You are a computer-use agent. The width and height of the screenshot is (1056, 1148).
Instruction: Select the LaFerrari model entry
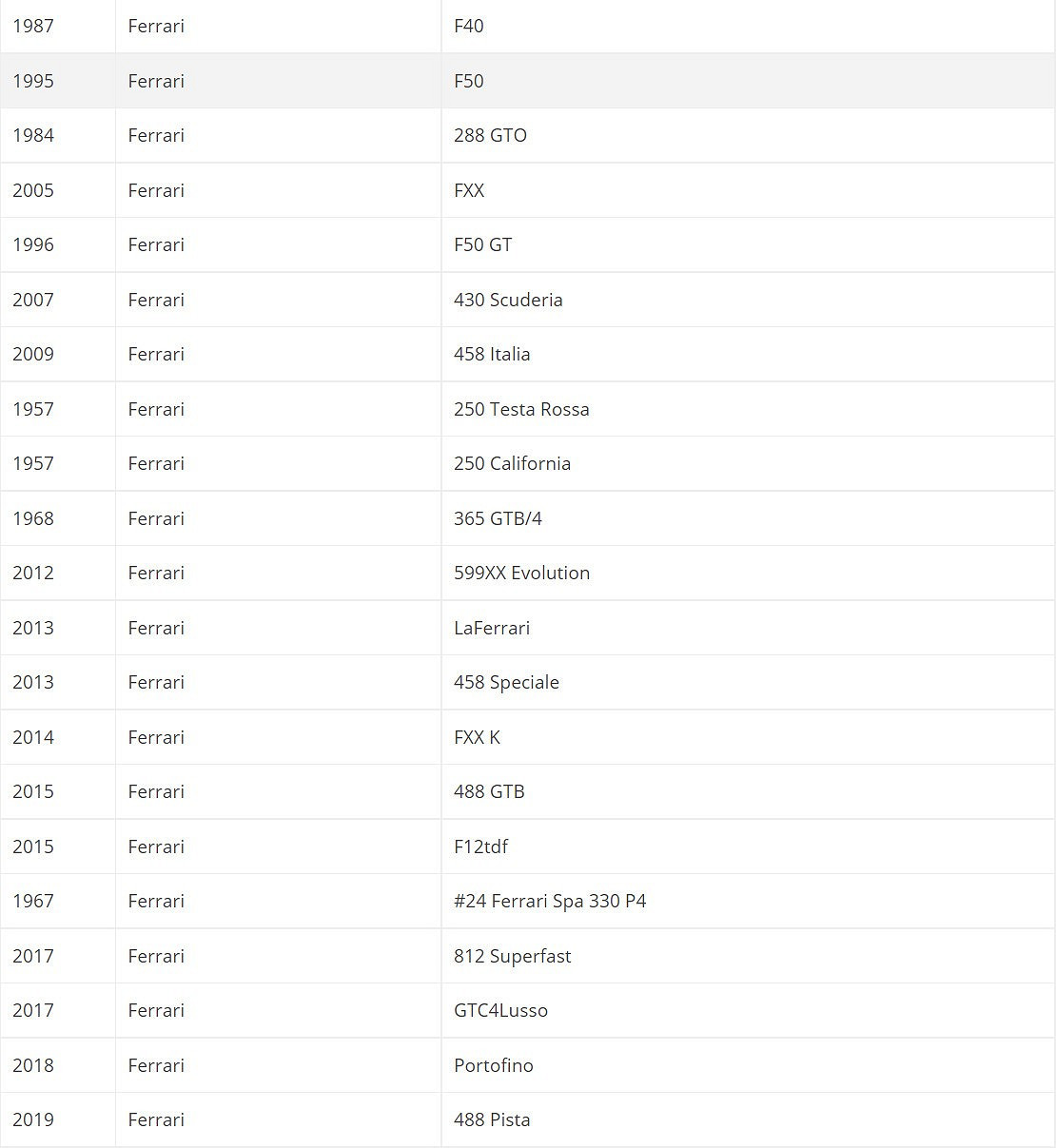[x=492, y=628]
